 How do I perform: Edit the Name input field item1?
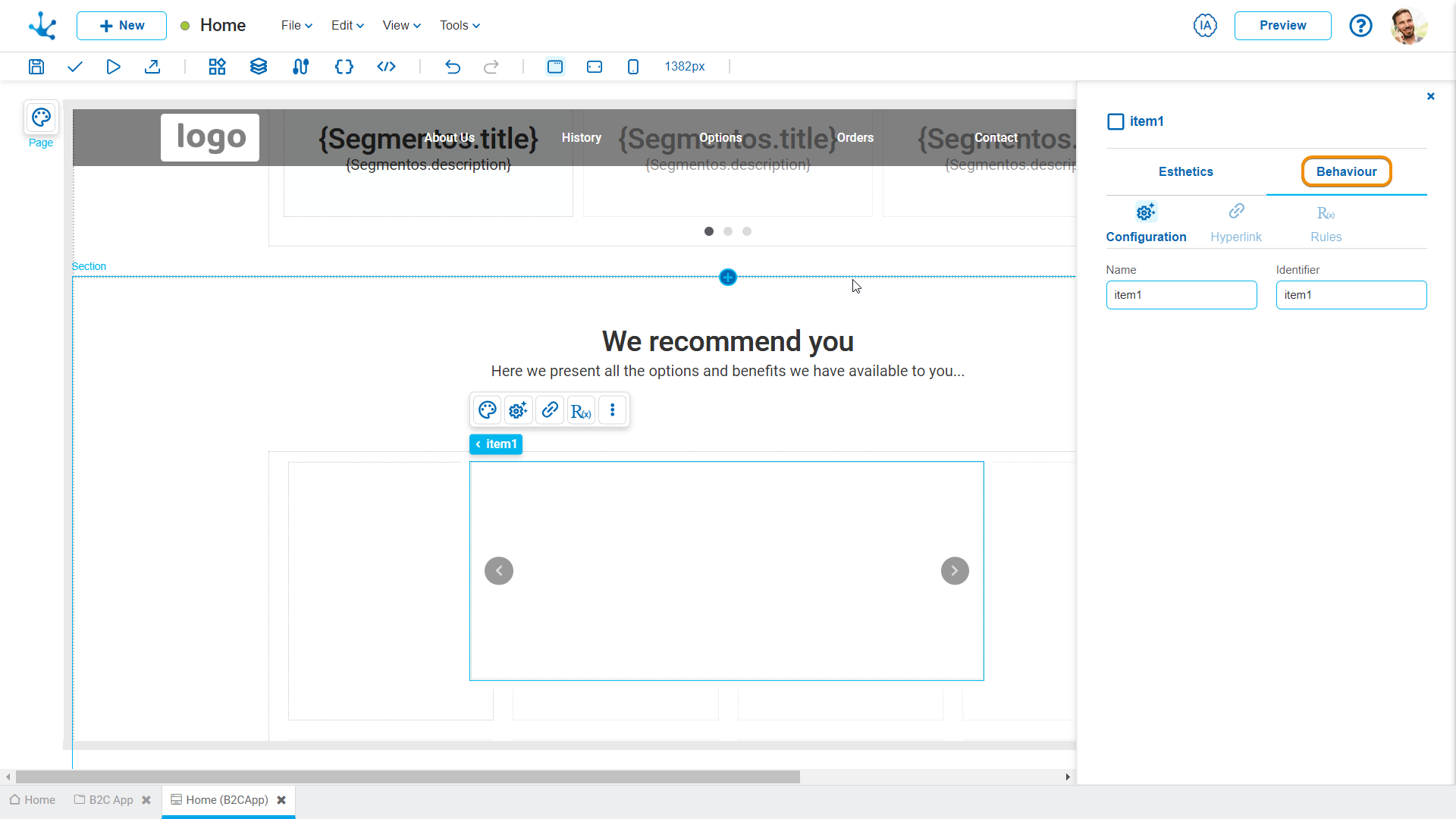coord(1182,294)
